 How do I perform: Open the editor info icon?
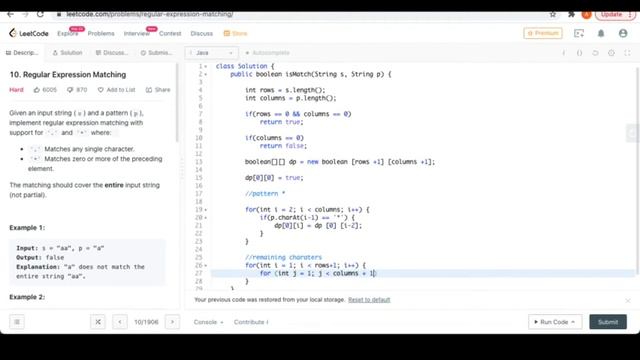pyautogui.click(x=564, y=53)
